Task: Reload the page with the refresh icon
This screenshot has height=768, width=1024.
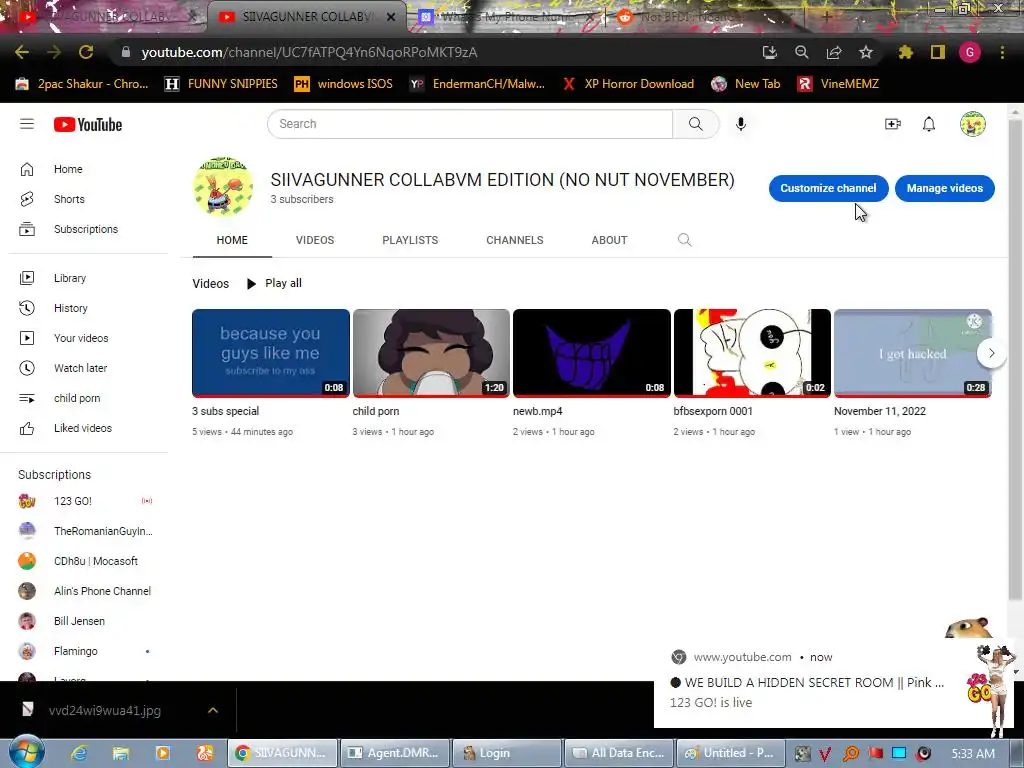Action: coord(86,52)
